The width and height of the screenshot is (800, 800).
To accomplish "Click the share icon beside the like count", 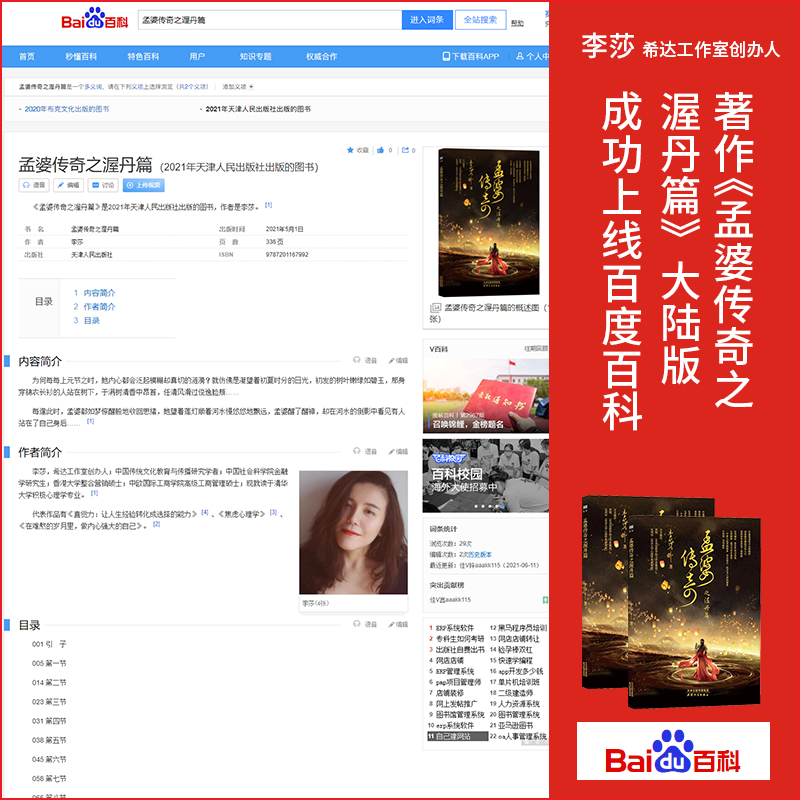I will click(x=405, y=150).
